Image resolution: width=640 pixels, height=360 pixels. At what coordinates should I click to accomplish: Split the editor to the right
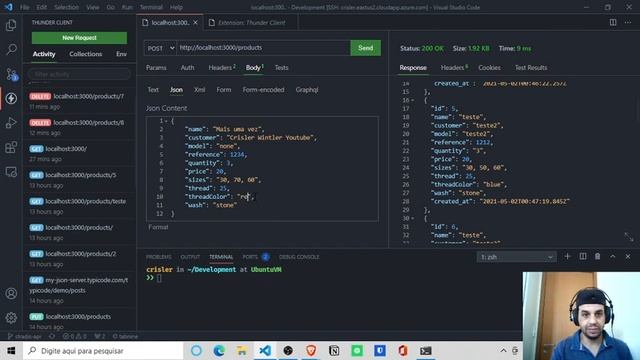click(613, 22)
